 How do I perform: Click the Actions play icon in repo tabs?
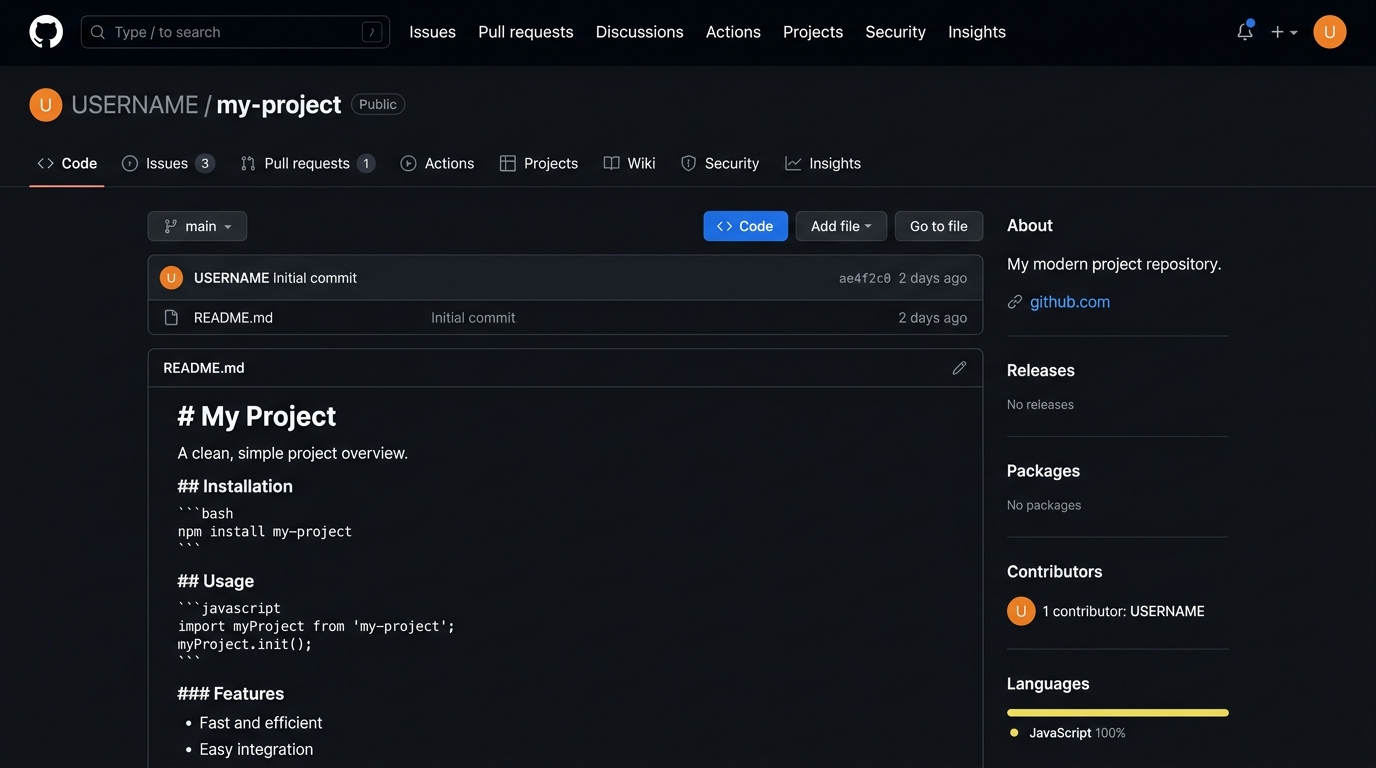point(408,163)
